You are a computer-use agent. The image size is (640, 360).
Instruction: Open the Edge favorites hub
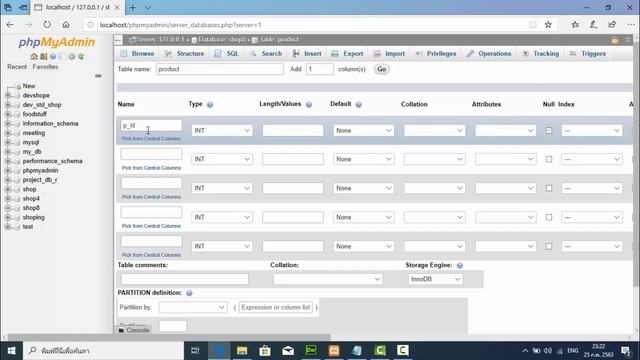pyautogui.click(x=575, y=25)
